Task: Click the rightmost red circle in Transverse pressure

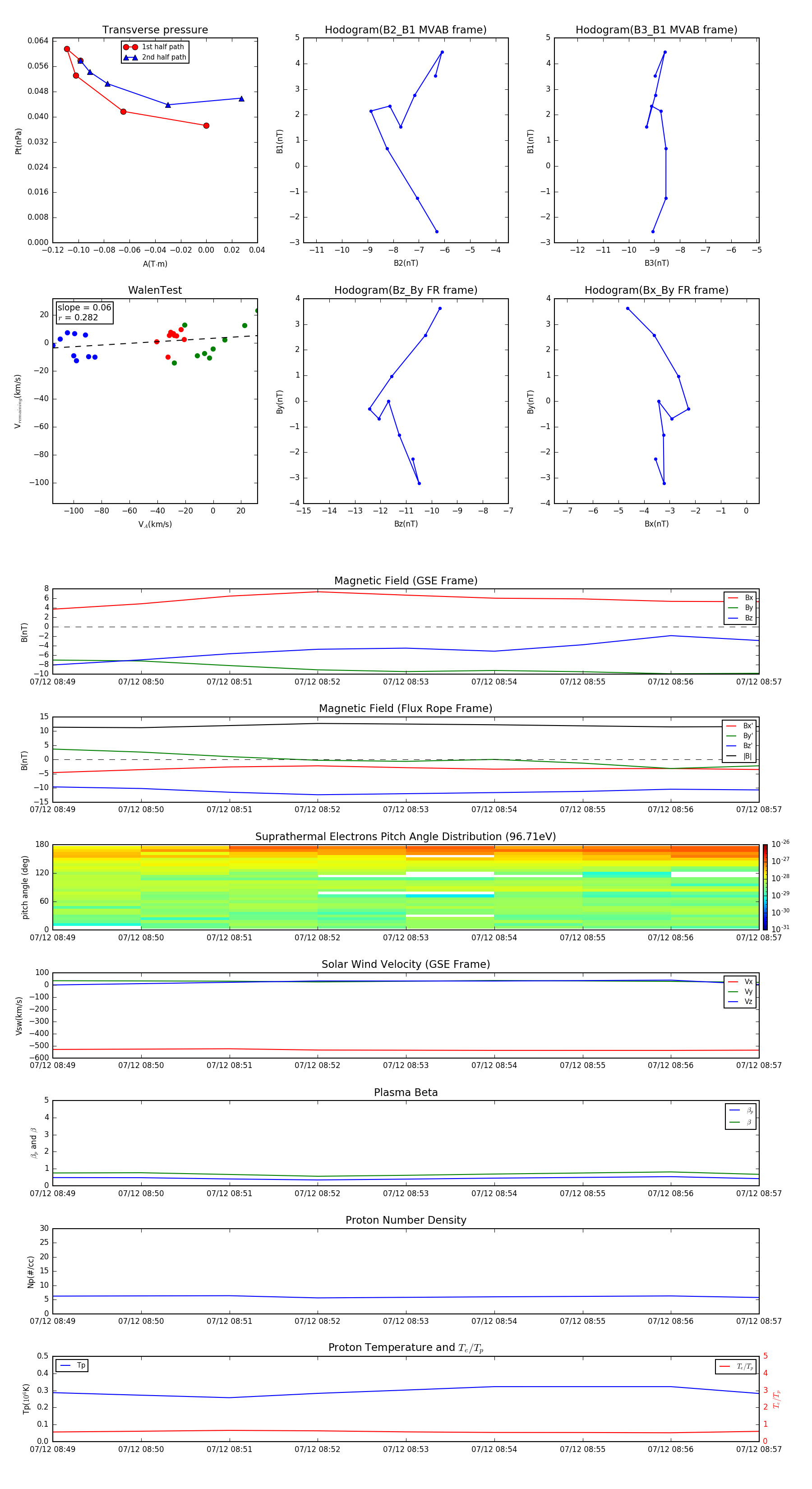Action: [206, 125]
